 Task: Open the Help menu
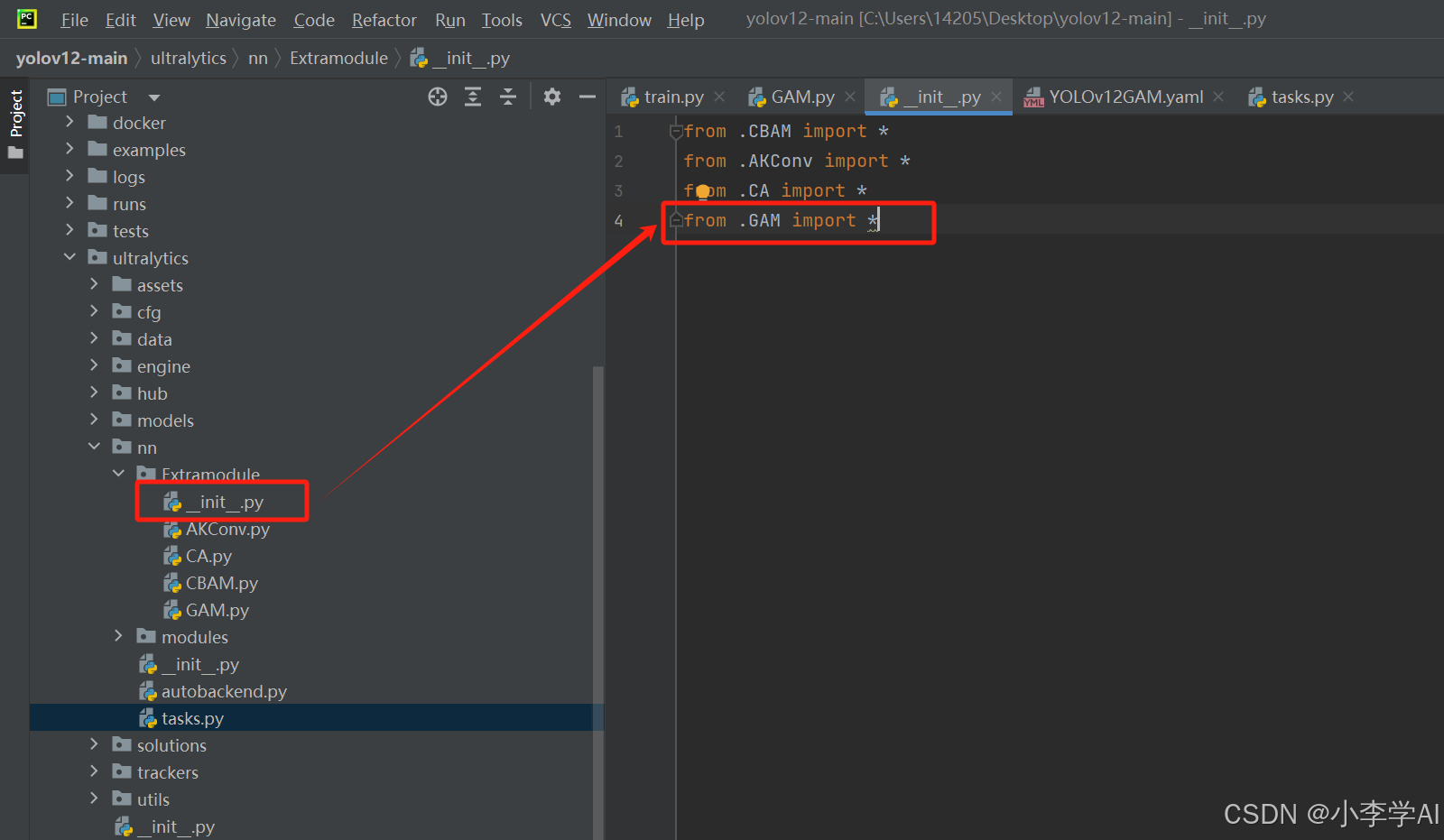click(686, 20)
